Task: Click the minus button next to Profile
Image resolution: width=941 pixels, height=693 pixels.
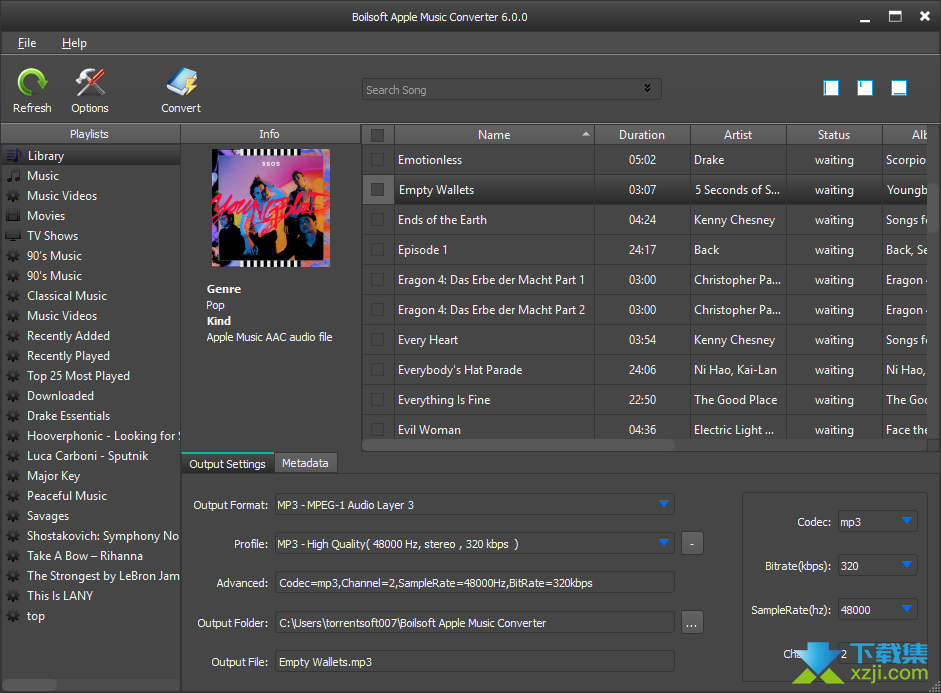Action: point(693,544)
